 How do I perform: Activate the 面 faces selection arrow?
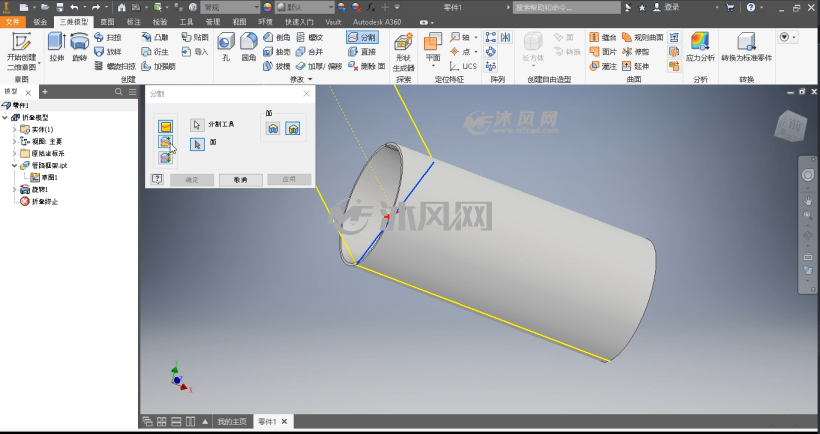(197, 144)
